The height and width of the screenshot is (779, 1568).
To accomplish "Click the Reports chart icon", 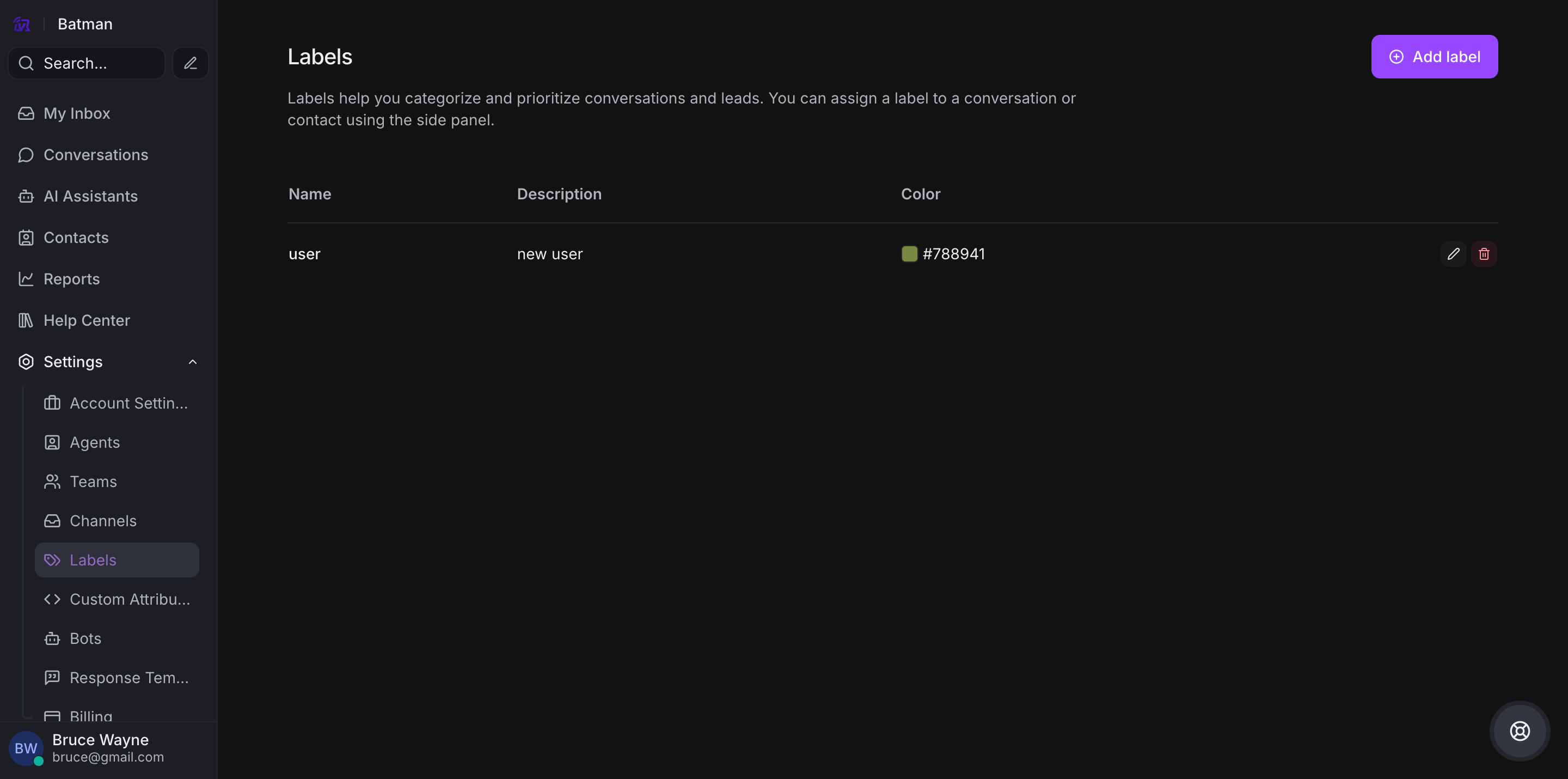I will (26, 279).
